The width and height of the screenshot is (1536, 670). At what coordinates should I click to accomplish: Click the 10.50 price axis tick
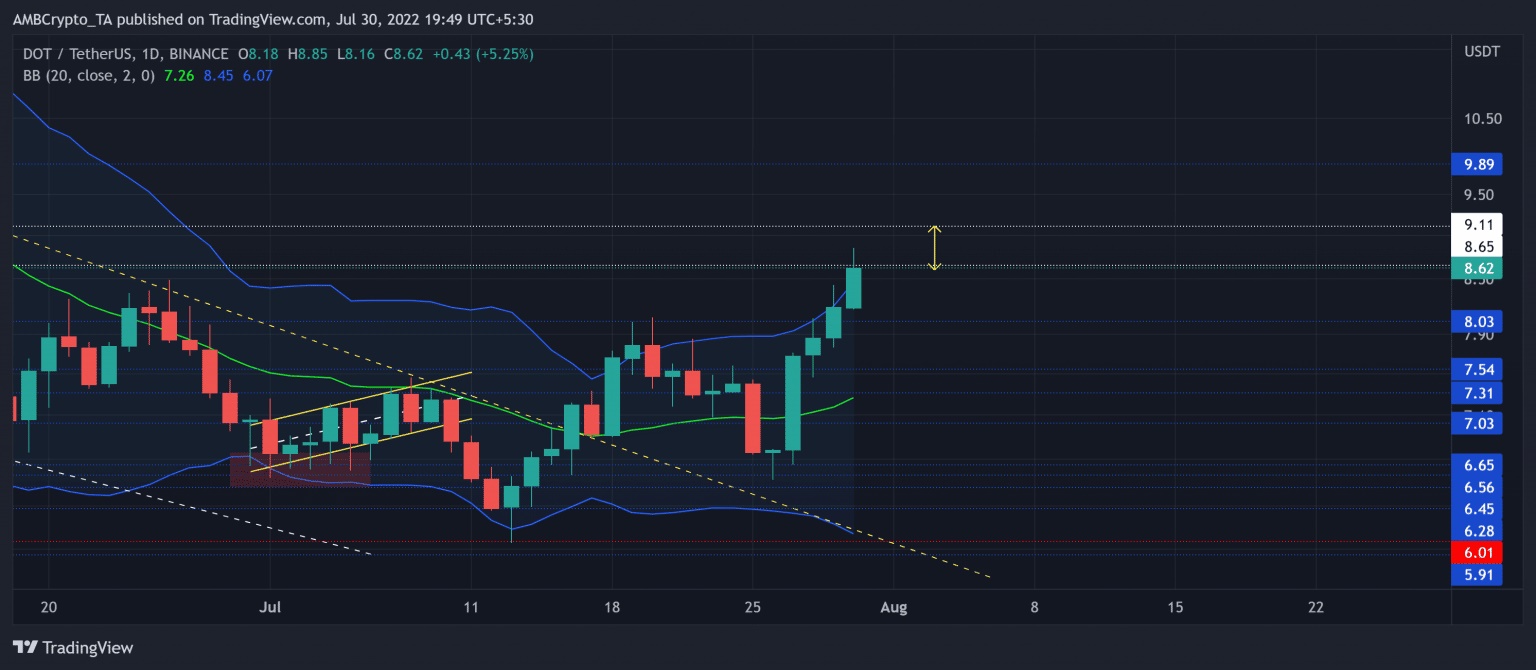[1481, 119]
